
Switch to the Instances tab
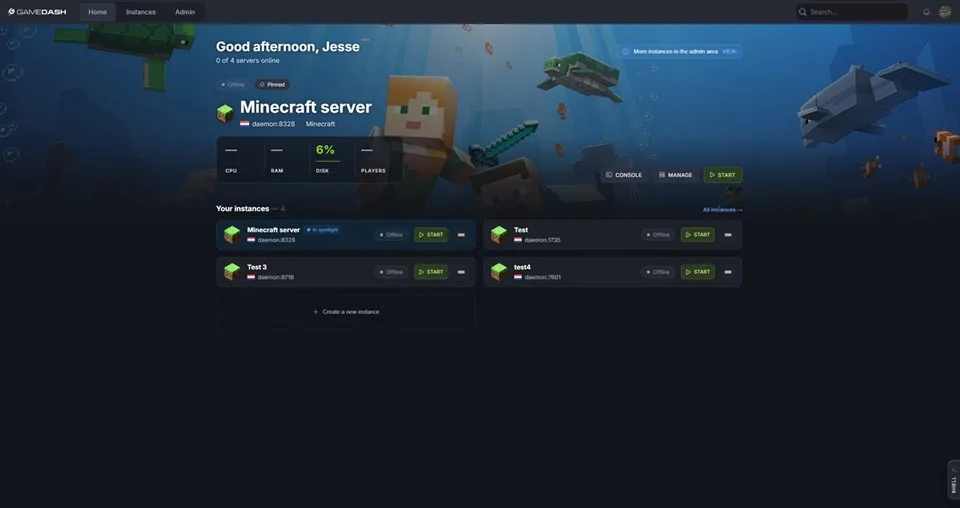point(141,12)
